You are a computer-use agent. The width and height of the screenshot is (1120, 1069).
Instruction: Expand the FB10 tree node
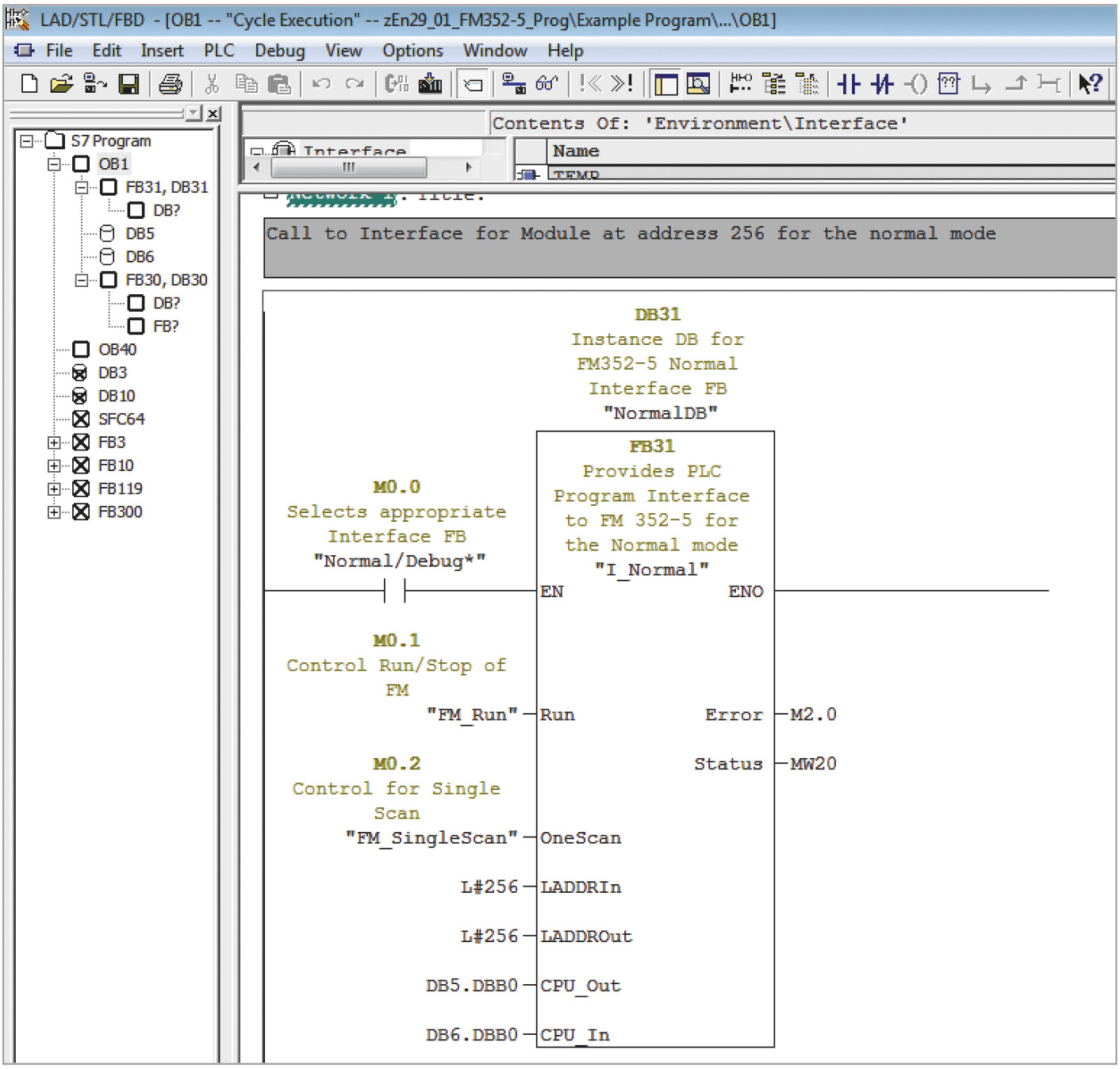54,466
